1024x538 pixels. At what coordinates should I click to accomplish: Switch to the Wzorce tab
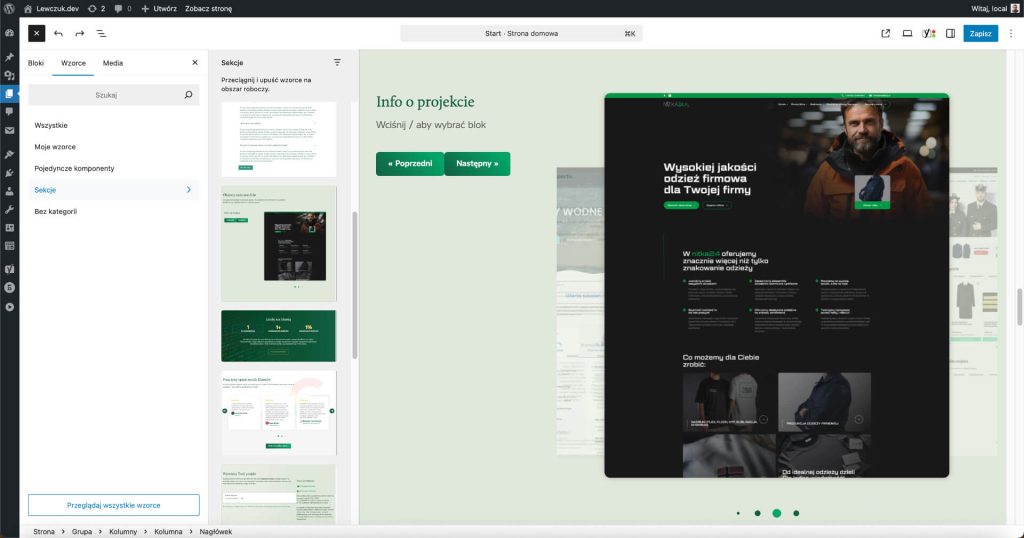(x=73, y=63)
